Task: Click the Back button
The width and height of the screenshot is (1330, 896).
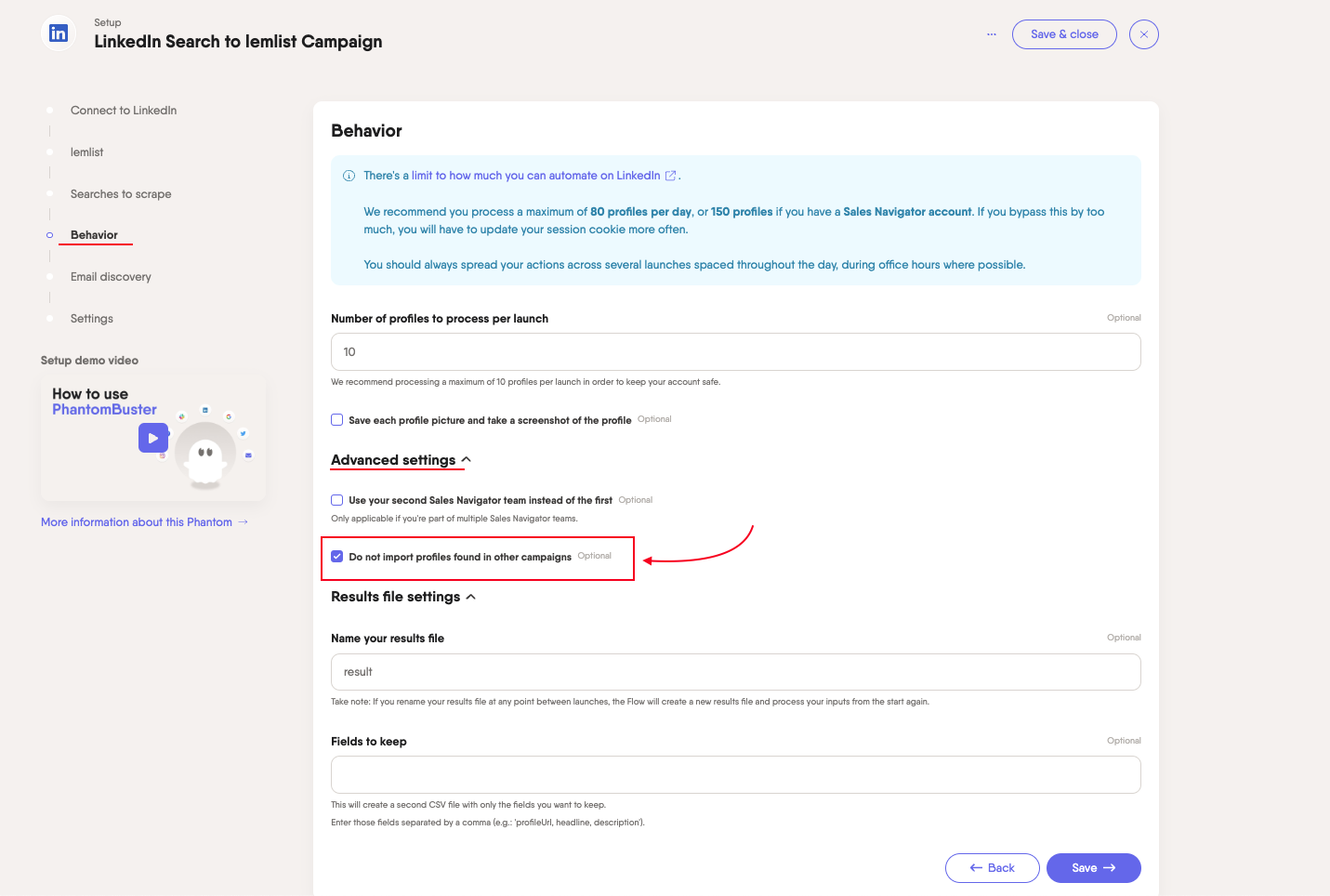Action: coord(992,868)
